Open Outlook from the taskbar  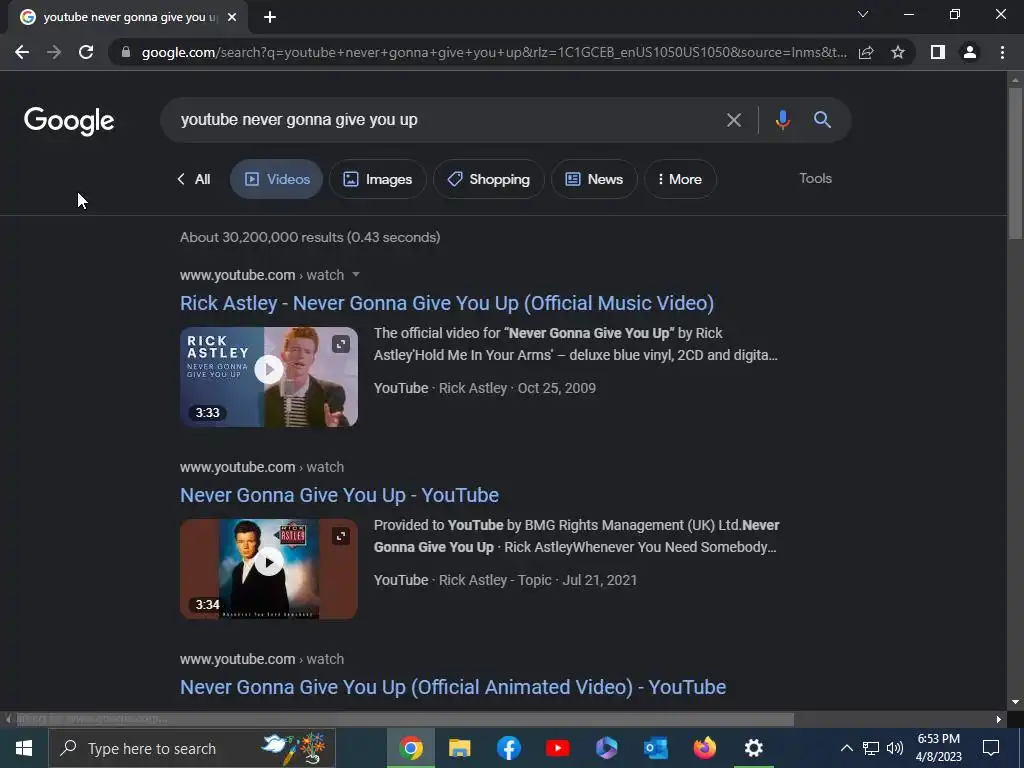coord(656,748)
